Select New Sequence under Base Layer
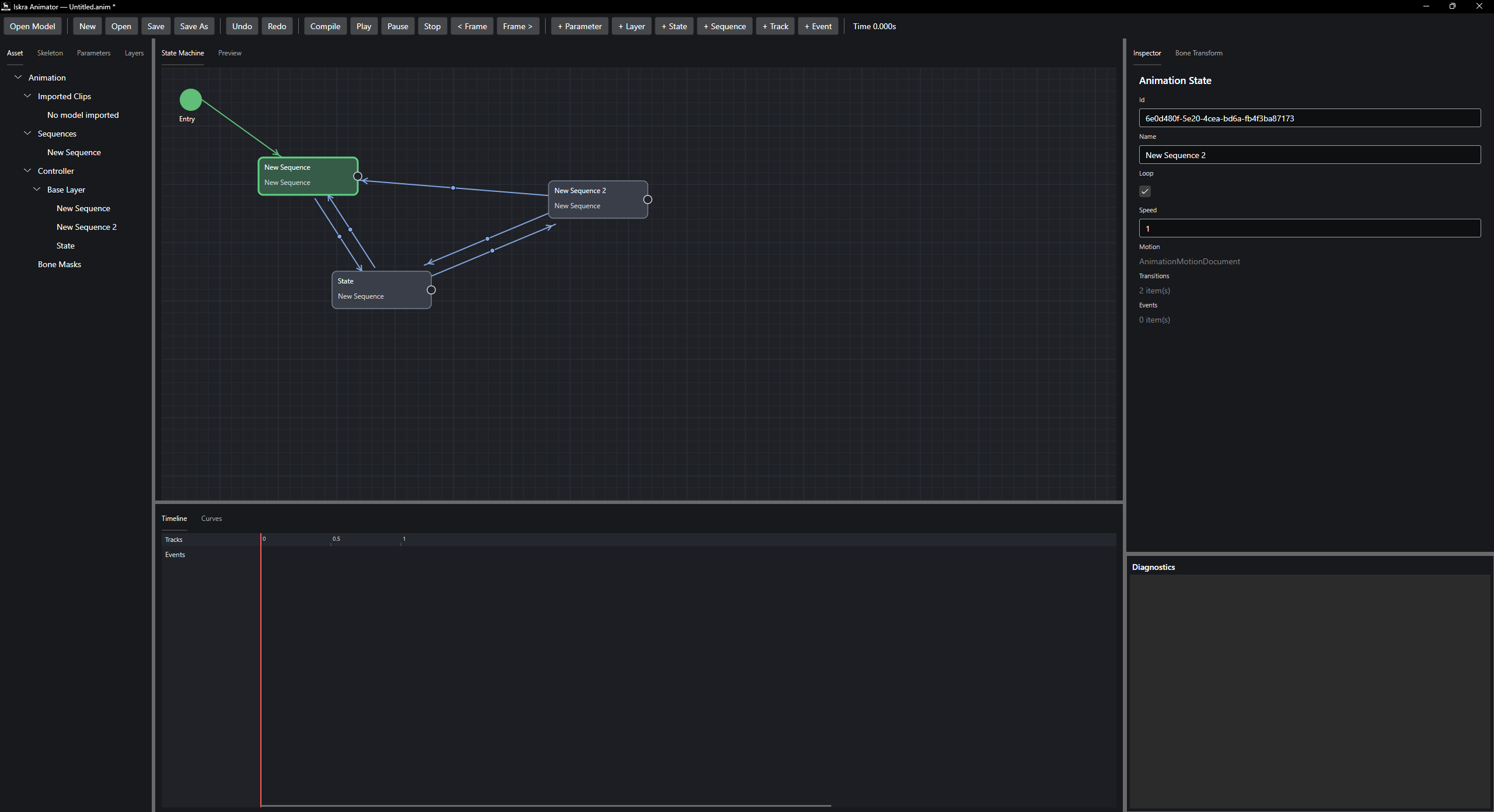The height and width of the screenshot is (812, 1494). (83, 208)
